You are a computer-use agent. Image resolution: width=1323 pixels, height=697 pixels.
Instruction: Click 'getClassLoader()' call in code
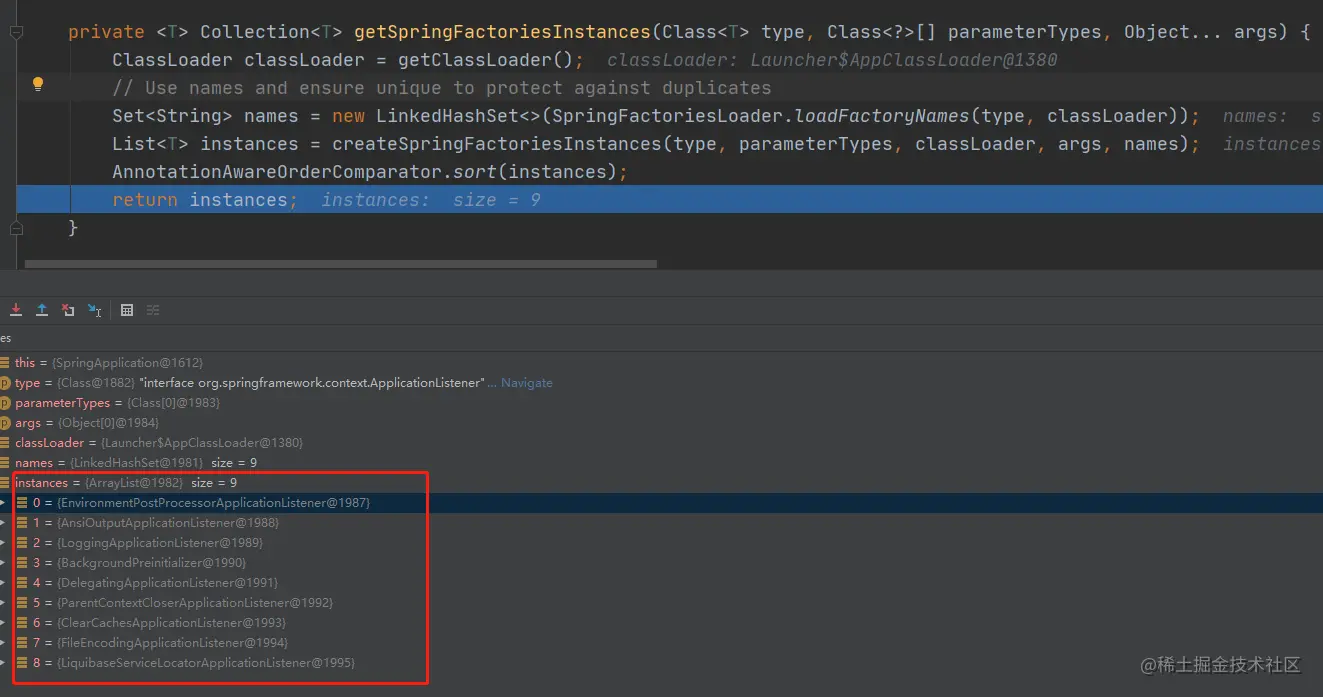[485, 60]
